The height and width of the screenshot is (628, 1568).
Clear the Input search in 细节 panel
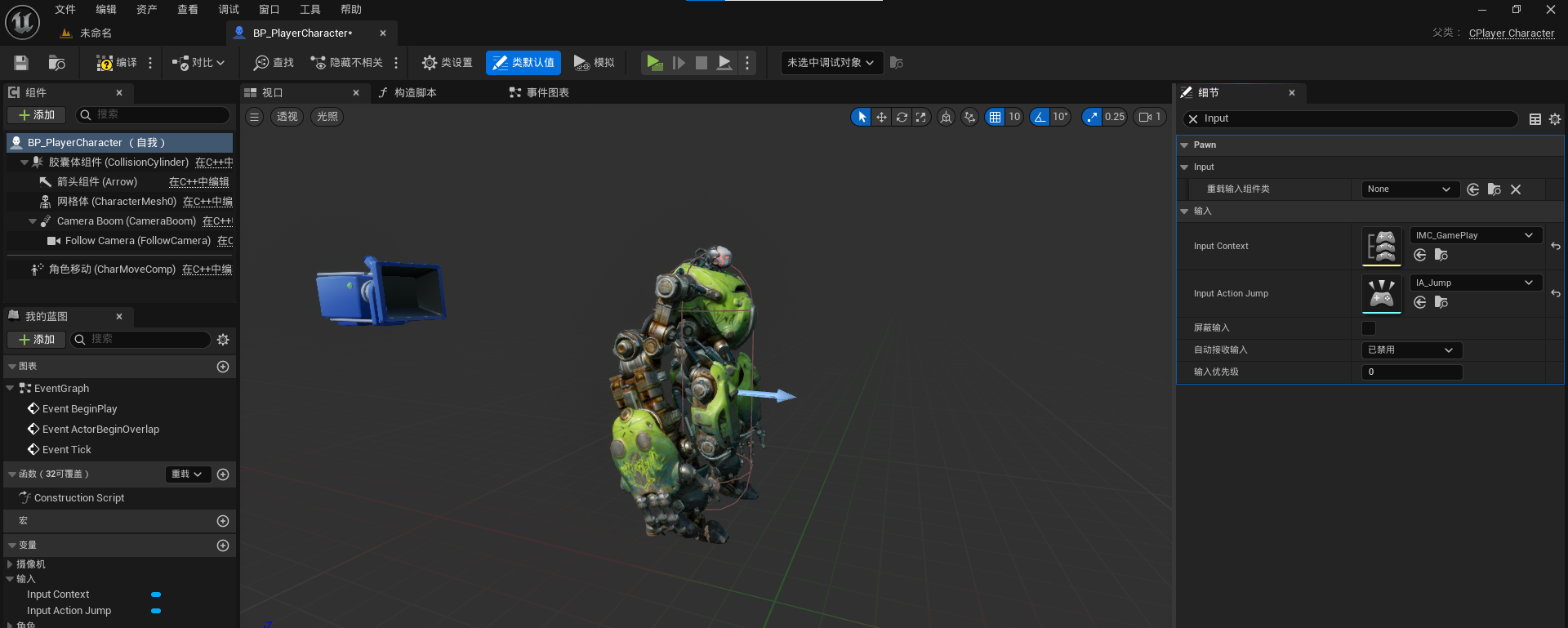pyautogui.click(x=1193, y=119)
